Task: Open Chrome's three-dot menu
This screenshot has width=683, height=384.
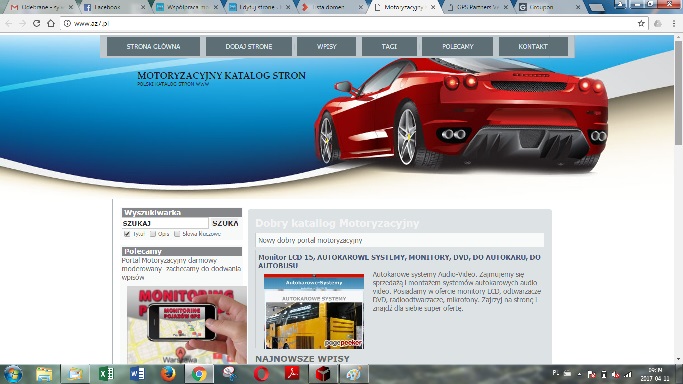Action: tap(674, 24)
